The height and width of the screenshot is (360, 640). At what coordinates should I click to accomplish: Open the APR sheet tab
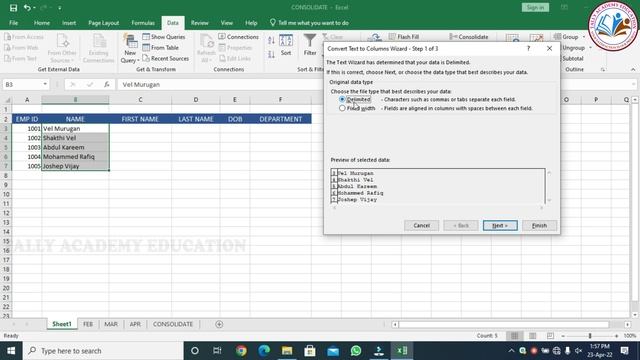[x=135, y=324]
